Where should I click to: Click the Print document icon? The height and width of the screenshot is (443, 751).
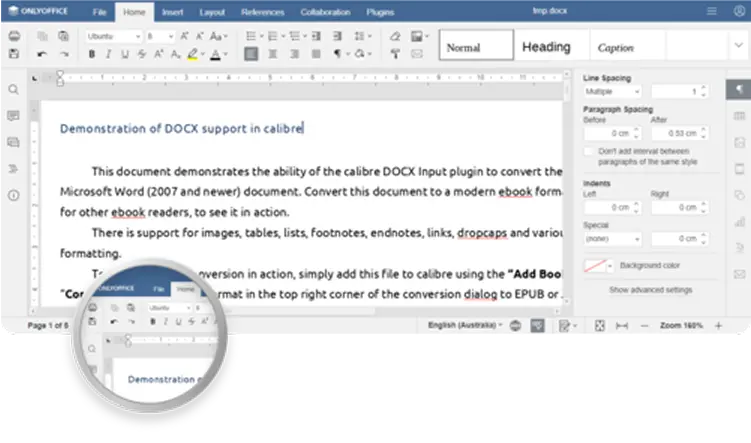pos(14,36)
